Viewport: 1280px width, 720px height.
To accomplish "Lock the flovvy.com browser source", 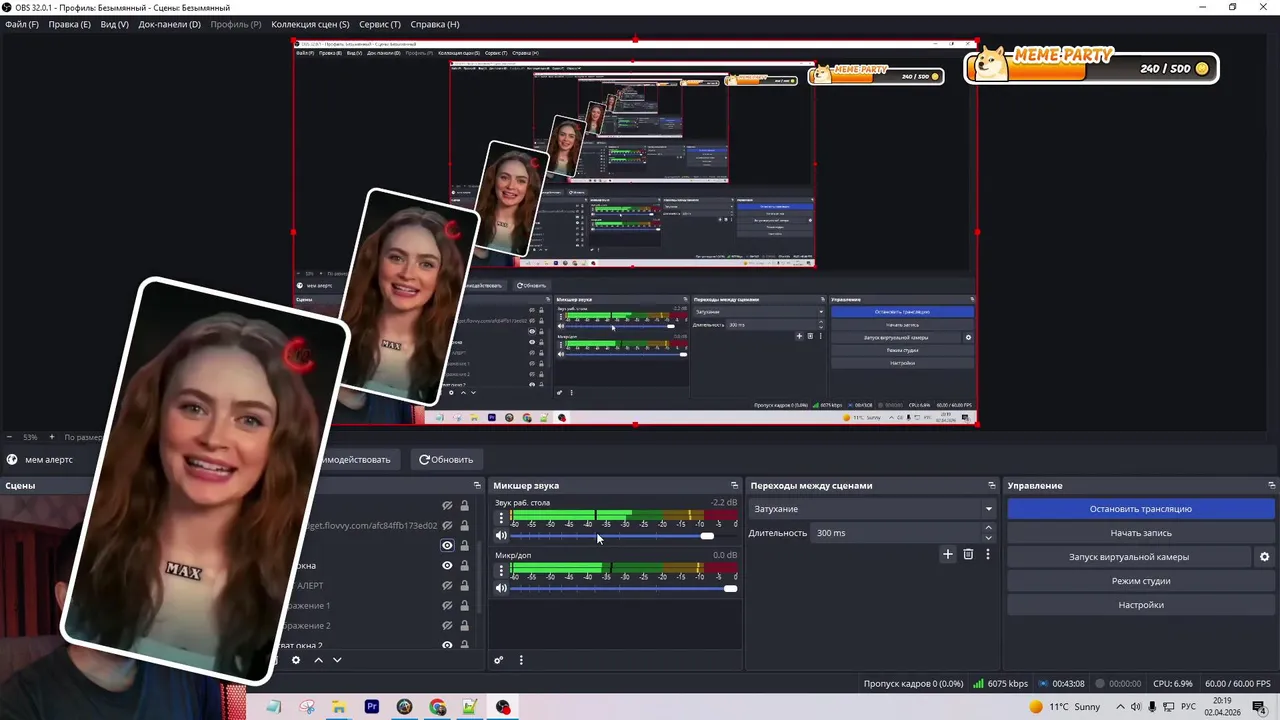I will tap(464, 526).
